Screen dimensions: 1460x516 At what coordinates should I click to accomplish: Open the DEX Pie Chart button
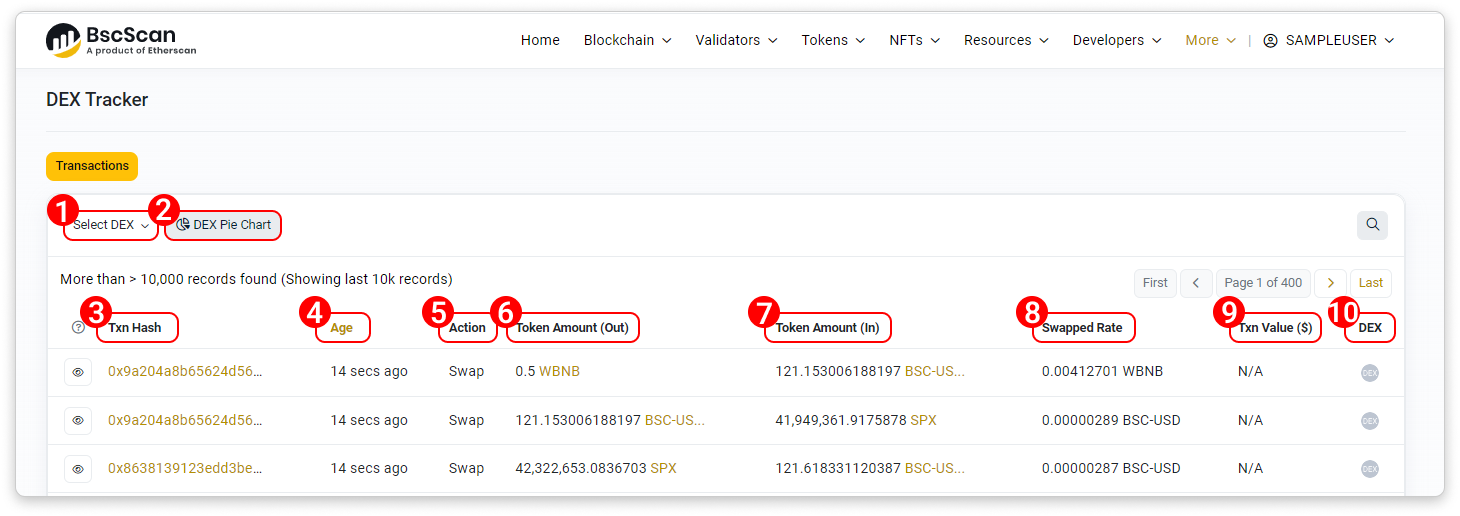click(224, 225)
